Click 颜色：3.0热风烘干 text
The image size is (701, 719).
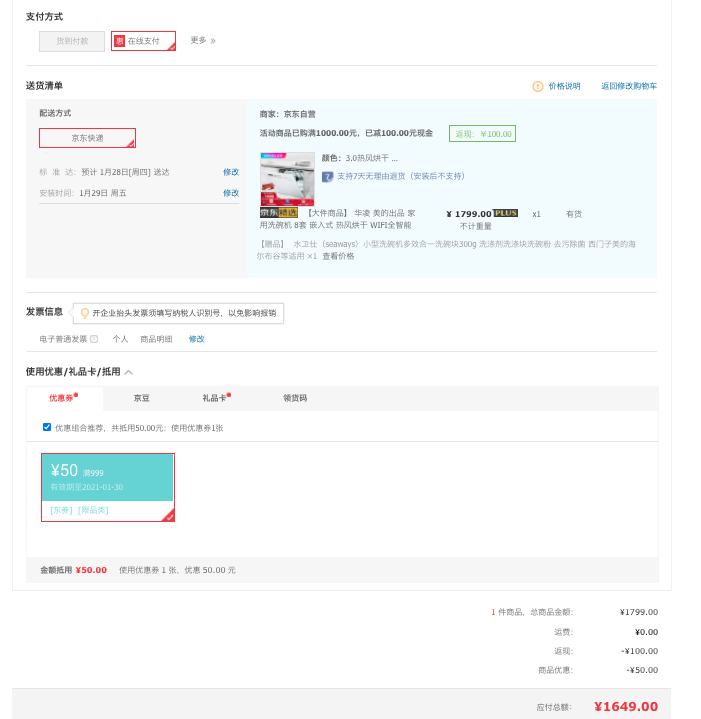point(360,158)
